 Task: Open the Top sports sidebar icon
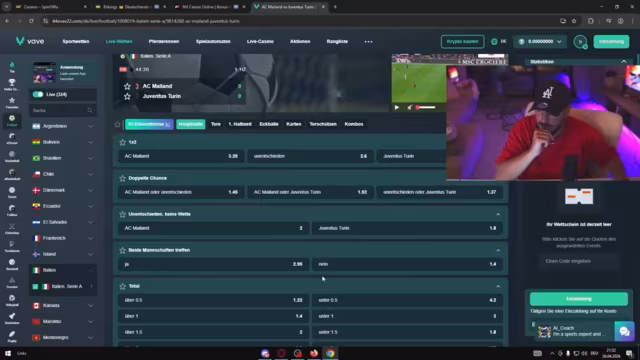coord(12,65)
